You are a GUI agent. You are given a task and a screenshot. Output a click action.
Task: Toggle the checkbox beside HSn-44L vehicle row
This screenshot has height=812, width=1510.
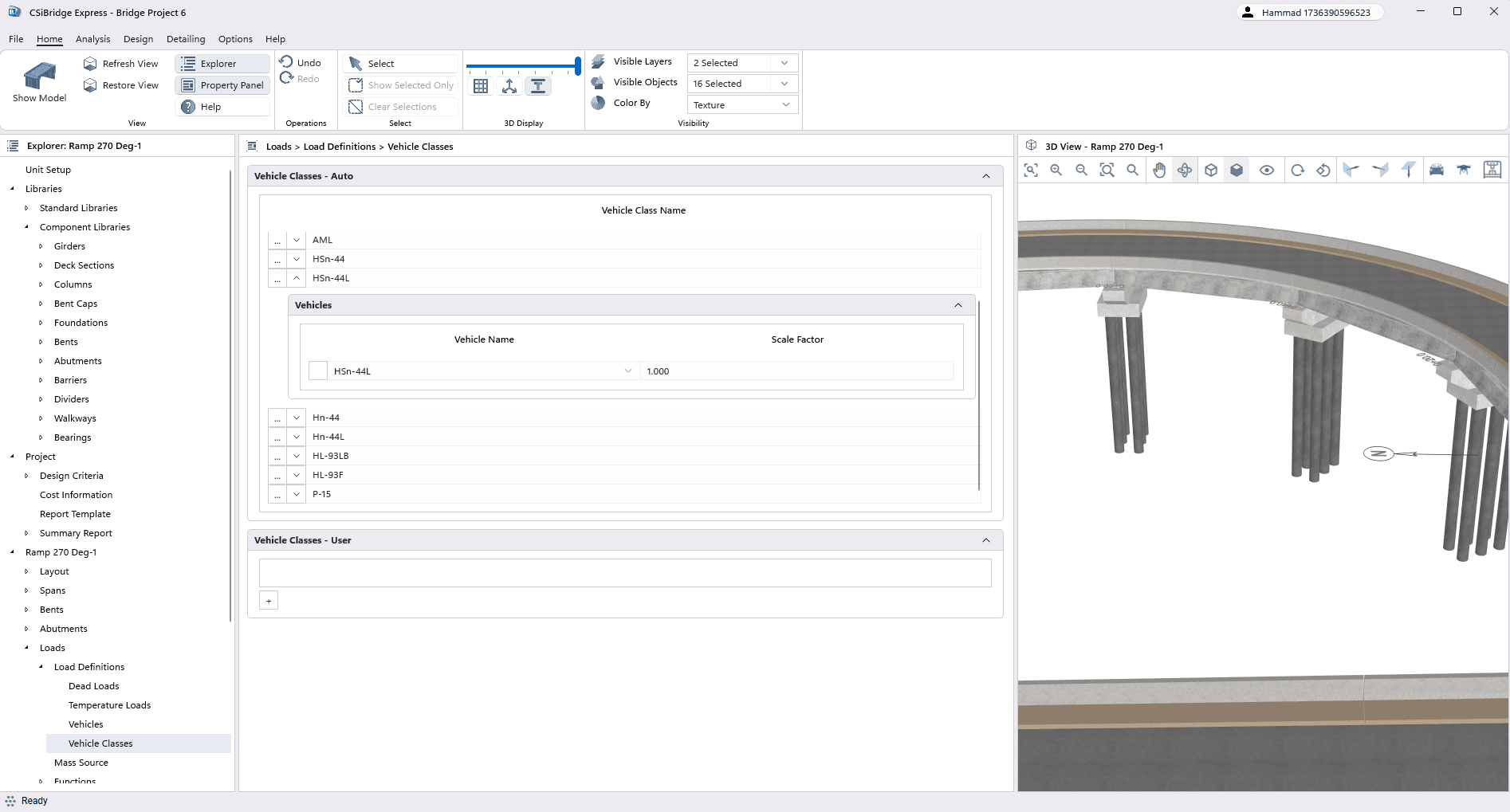tap(318, 371)
